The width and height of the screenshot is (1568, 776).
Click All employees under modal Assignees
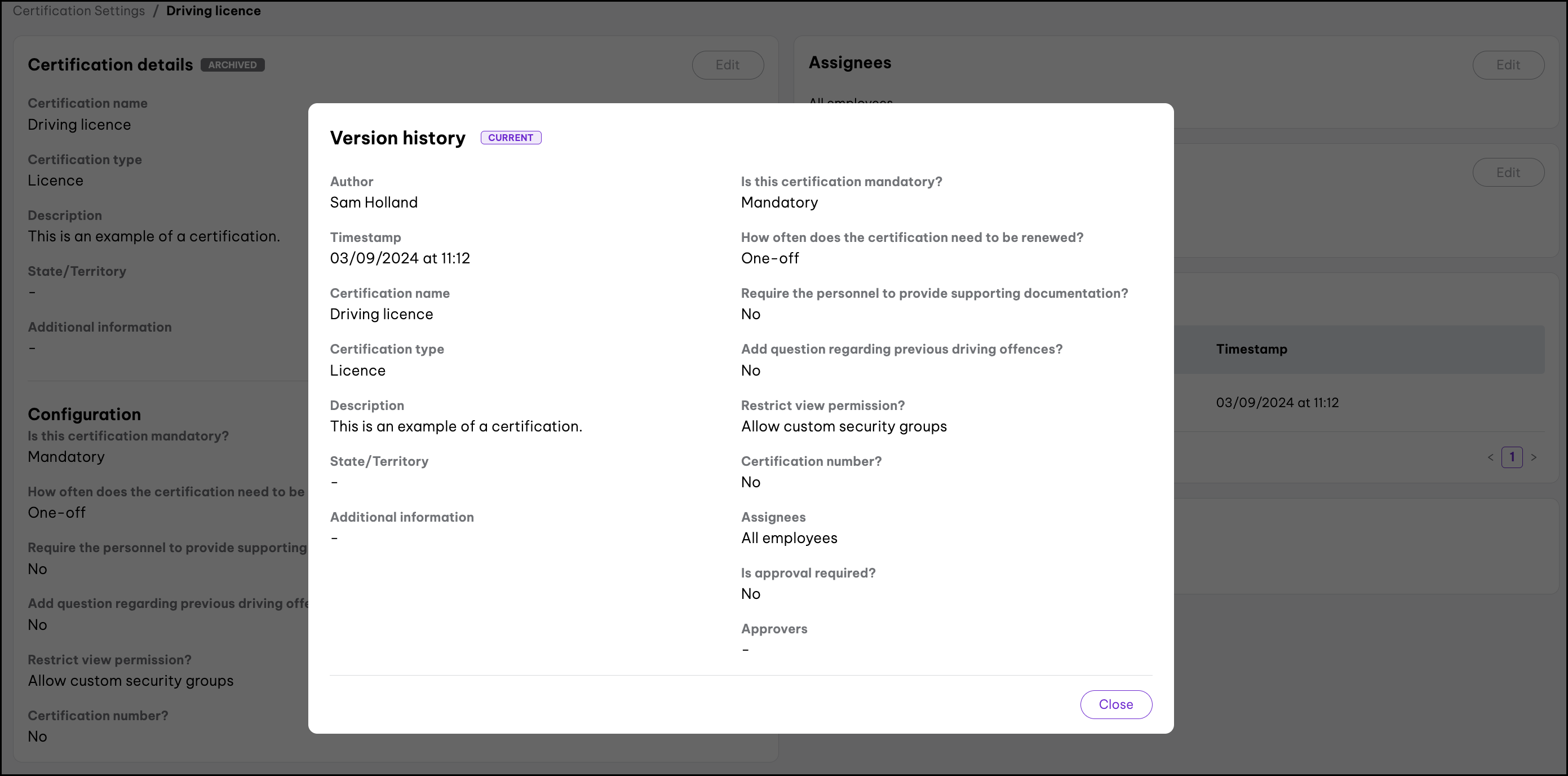[x=789, y=538]
